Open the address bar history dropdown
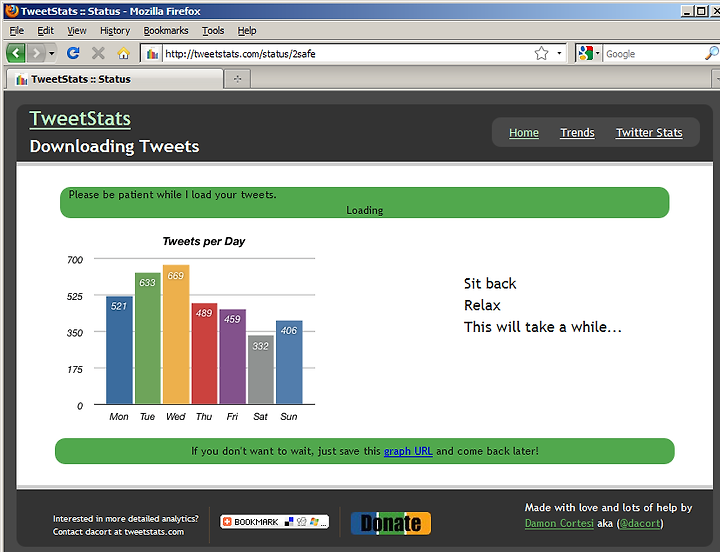Viewport: 720px width, 552px height. pyautogui.click(x=559, y=53)
